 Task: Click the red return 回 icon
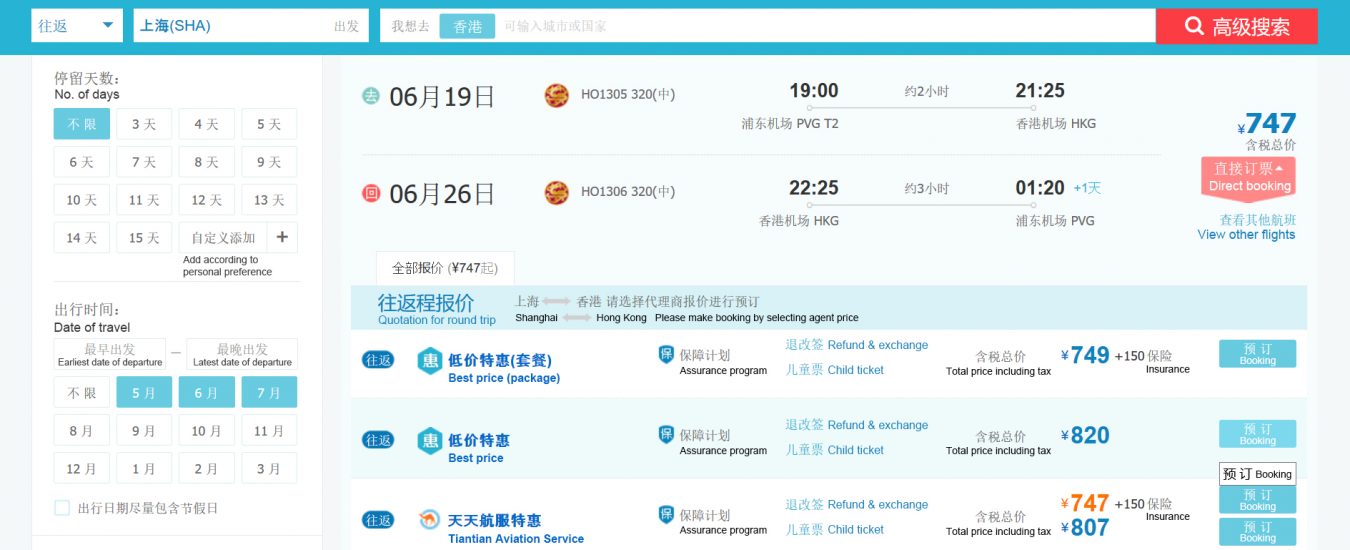[371, 193]
